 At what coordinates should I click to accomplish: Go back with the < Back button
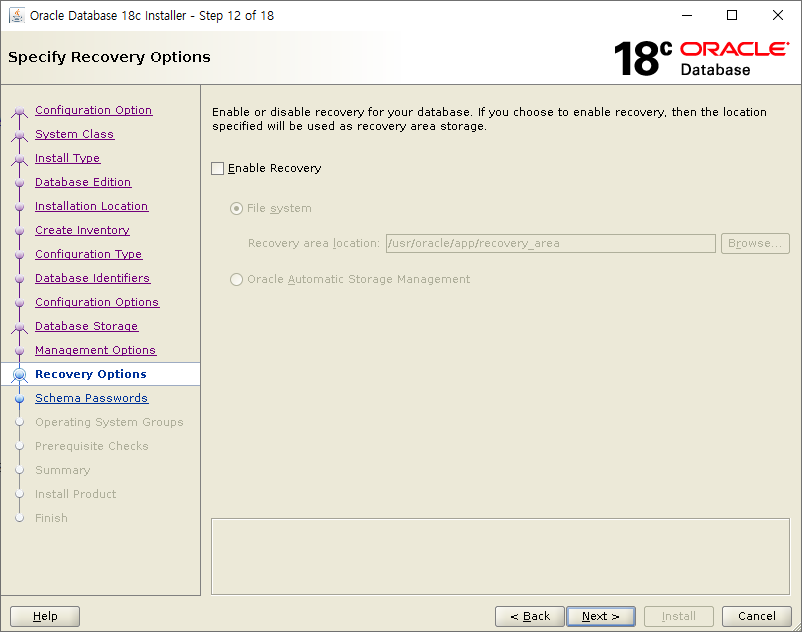tap(530, 616)
